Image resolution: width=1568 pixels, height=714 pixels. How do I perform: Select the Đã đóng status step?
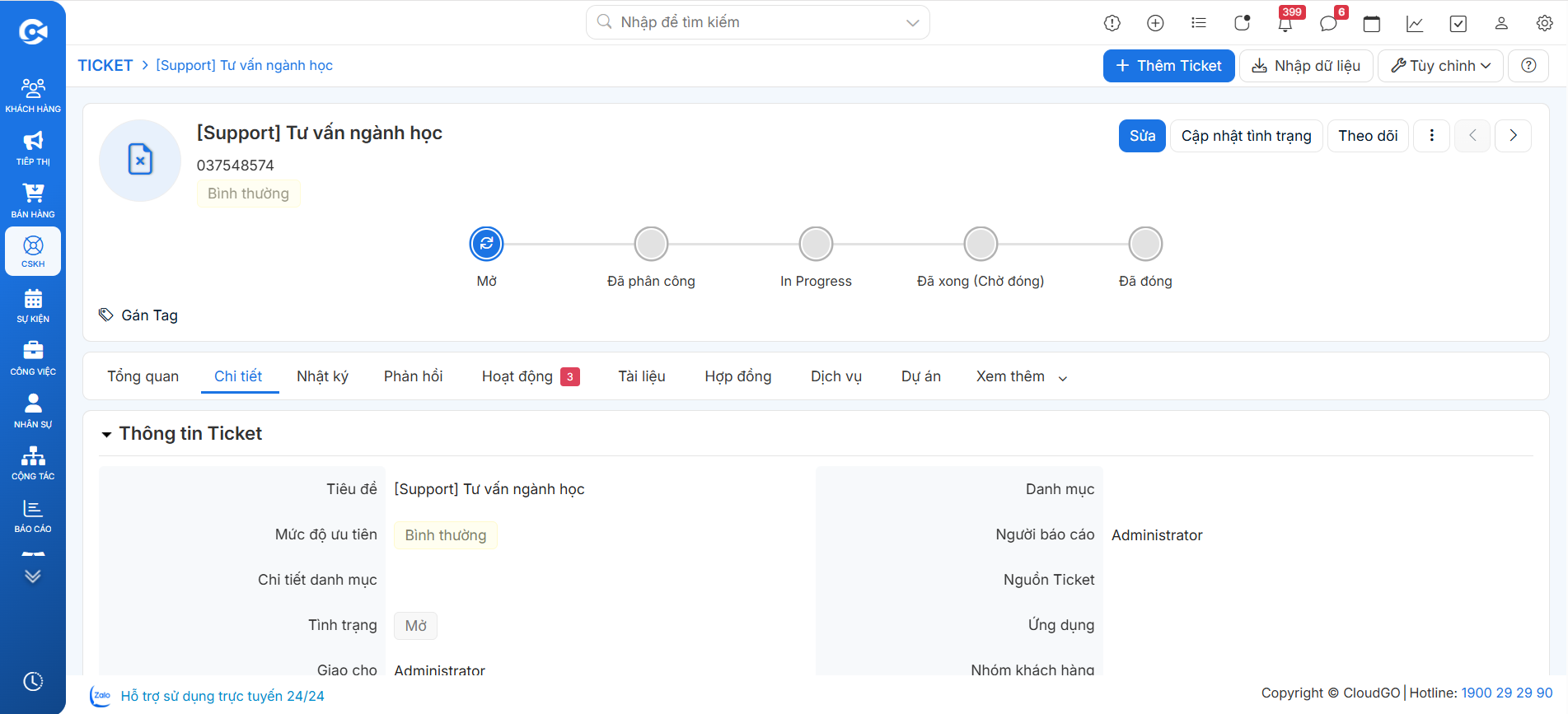(1145, 244)
